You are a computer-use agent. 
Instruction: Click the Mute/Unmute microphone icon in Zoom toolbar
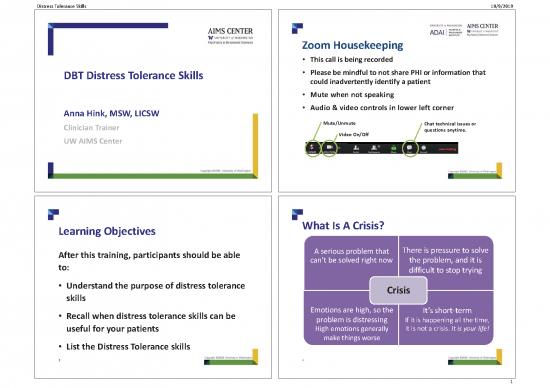313,148
